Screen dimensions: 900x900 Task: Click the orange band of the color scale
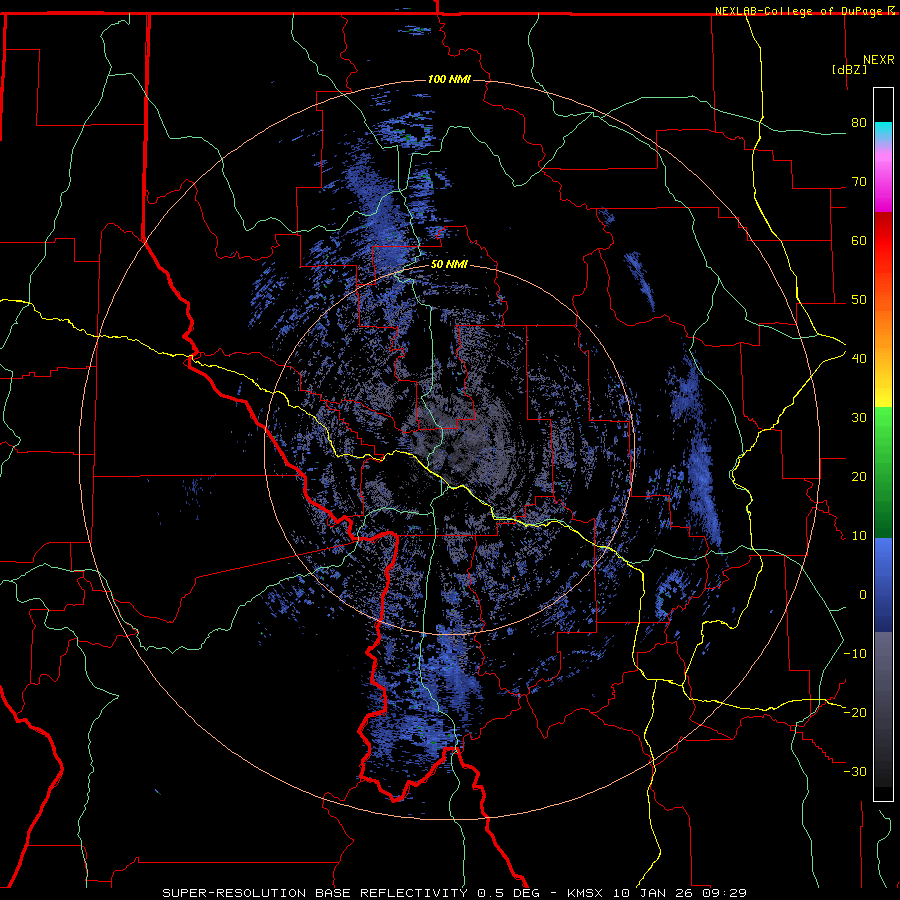click(x=883, y=333)
